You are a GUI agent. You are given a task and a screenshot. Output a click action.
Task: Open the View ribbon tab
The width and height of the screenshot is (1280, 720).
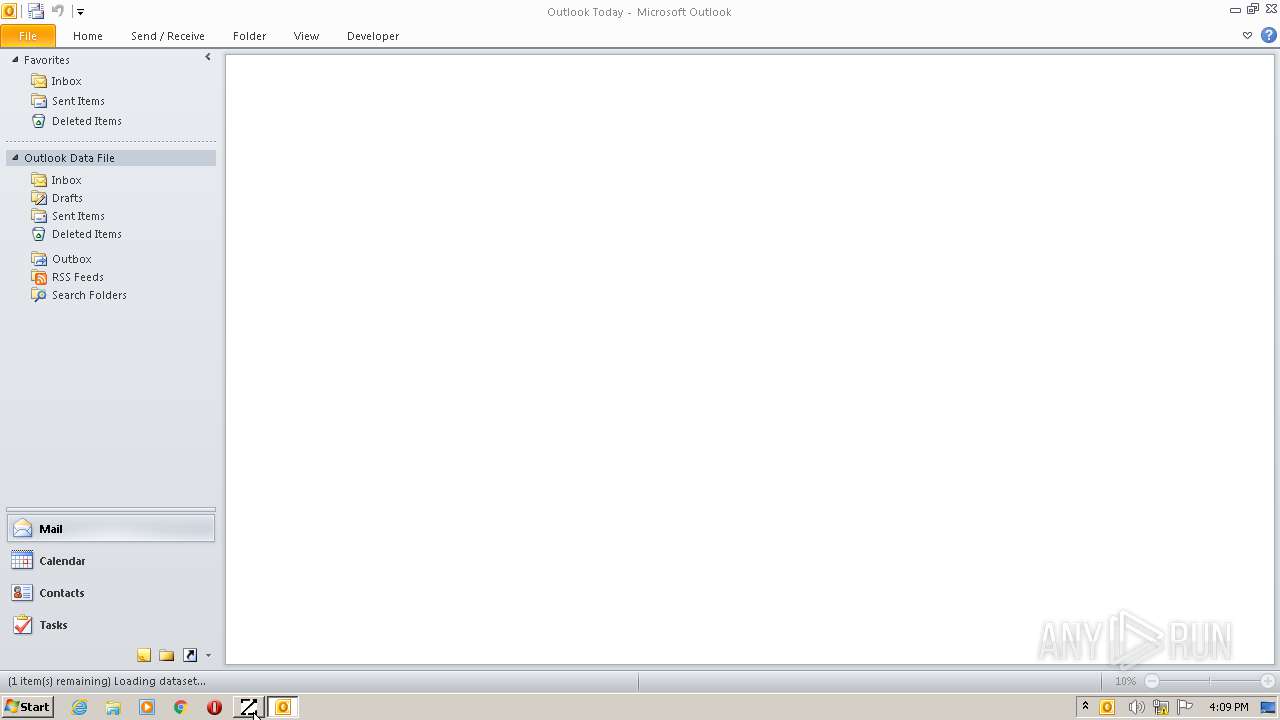(x=306, y=36)
